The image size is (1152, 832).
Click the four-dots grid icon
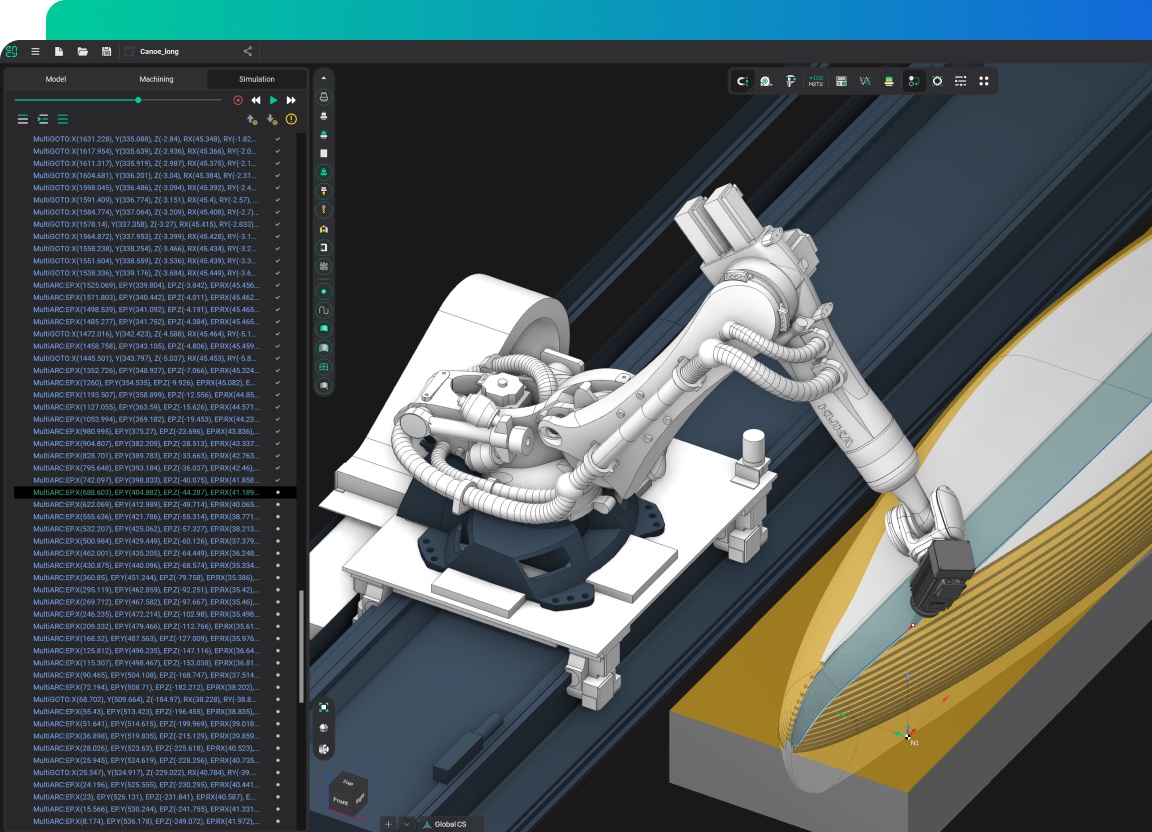(x=984, y=81)
